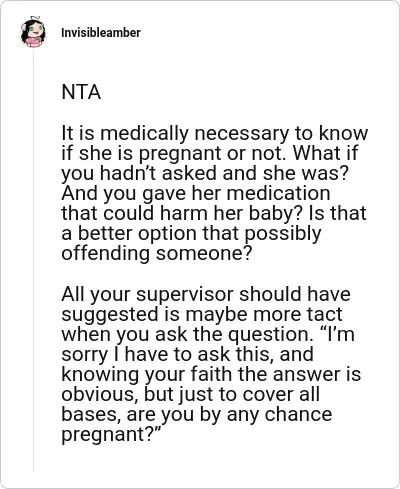
Task: Click the line 'that could harm her baby?'
Action: point(214,213)
